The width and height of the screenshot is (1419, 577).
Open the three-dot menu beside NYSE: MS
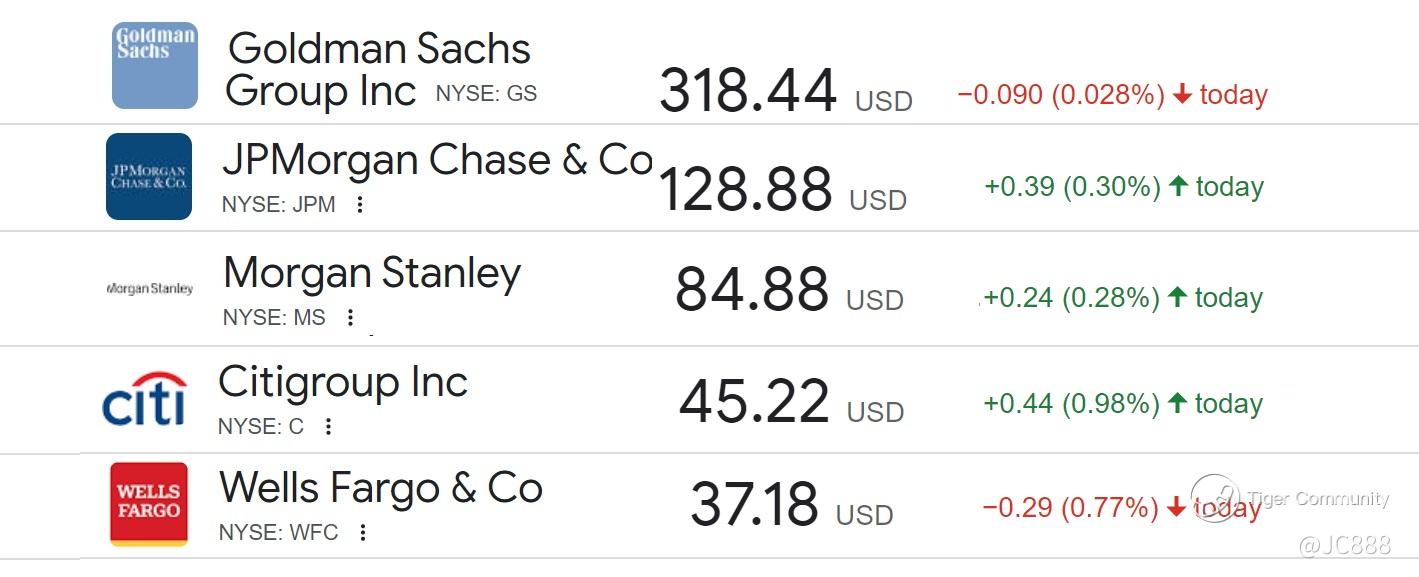click(x=350, y=318)
